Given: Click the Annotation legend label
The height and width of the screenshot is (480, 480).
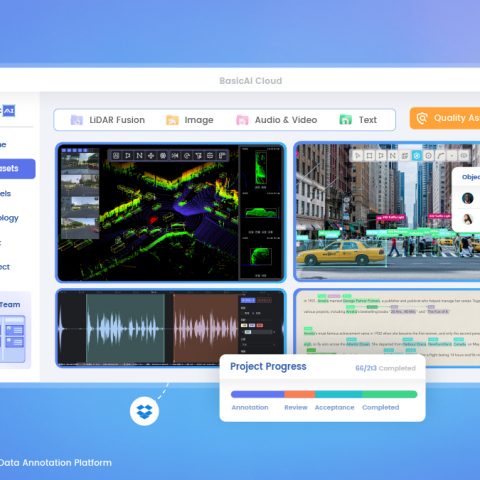Looking at the screenshot, I should 250,407.
